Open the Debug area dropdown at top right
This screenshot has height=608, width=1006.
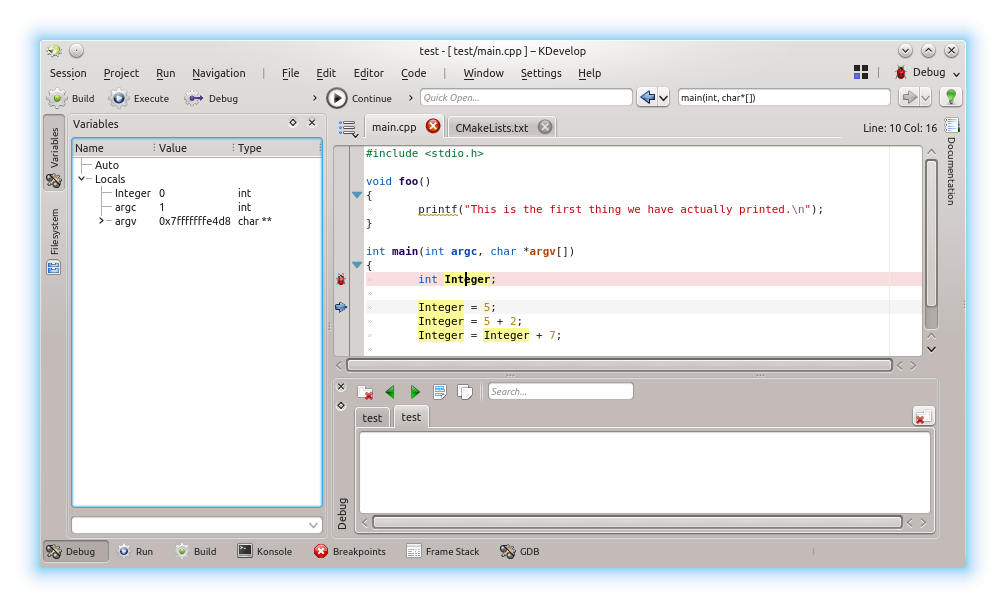927,73
